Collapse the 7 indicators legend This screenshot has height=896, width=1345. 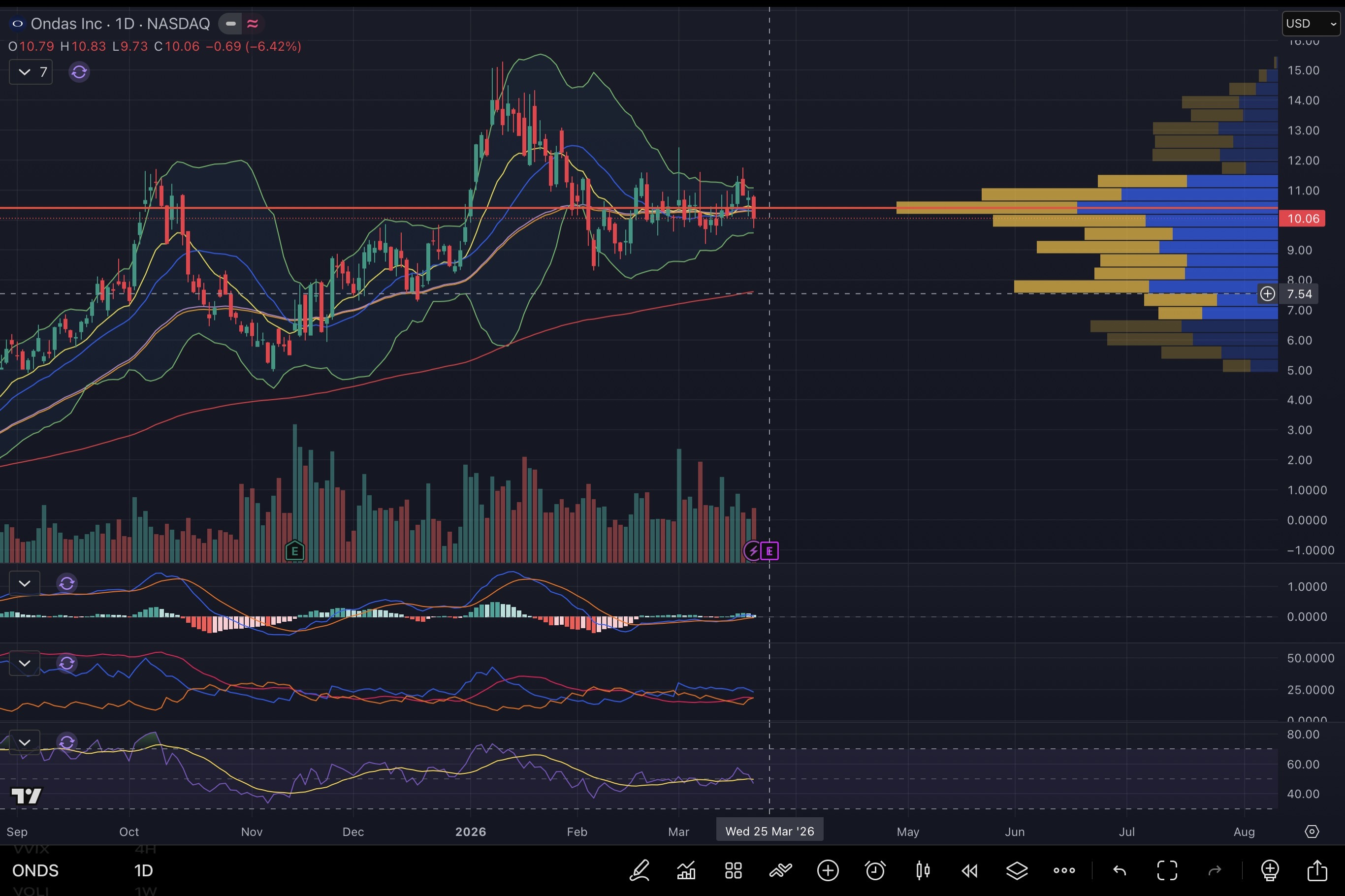tap(25, 72)
